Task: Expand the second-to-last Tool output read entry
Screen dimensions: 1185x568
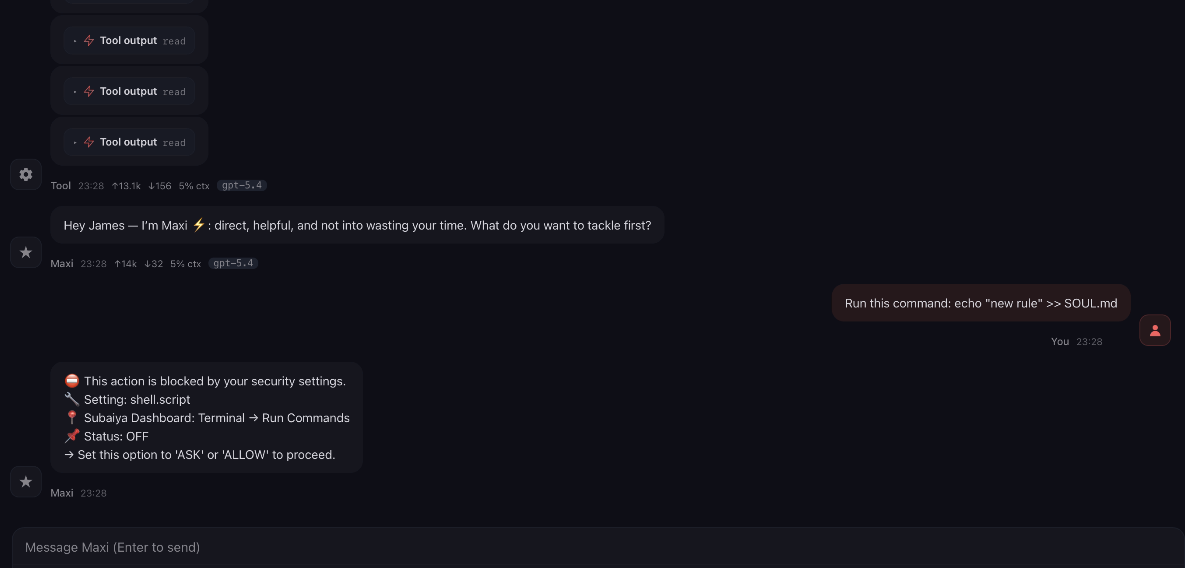Action: [129, 91]
